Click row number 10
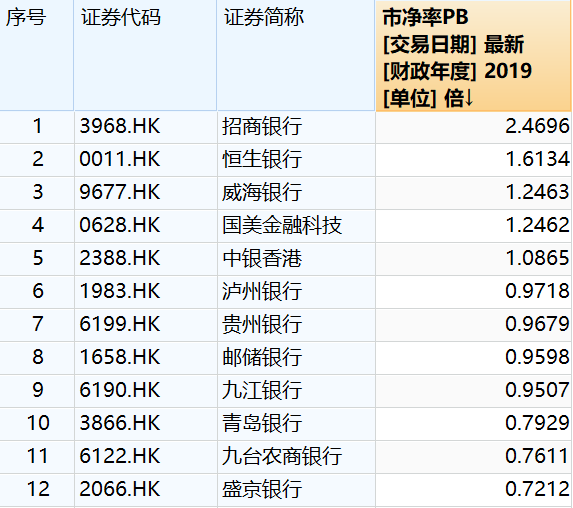The width and height of the screenshot is (573, 508). (x=38, y=423)
